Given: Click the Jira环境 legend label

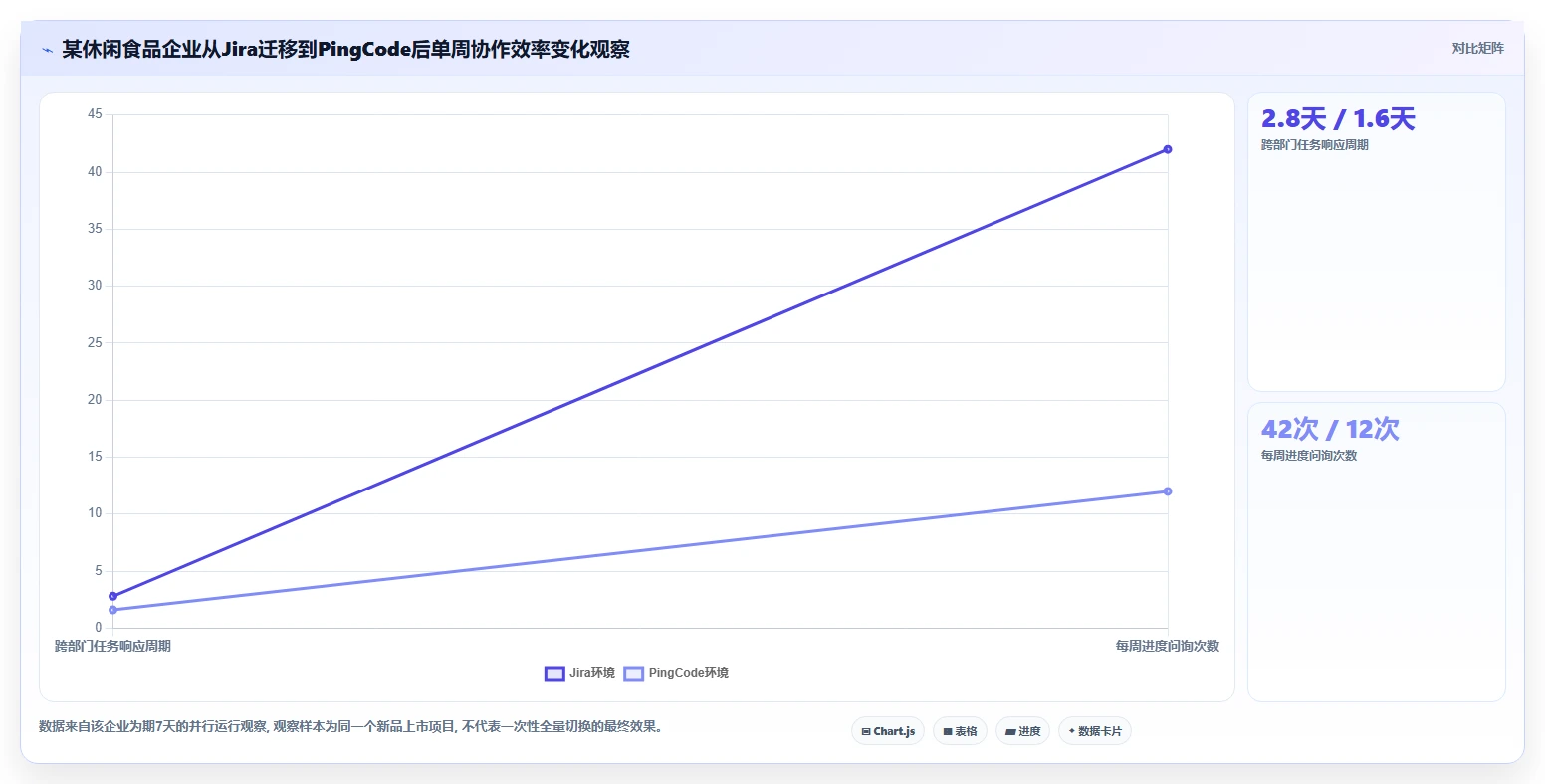Looking at the screenshot, I should (592, 674).
